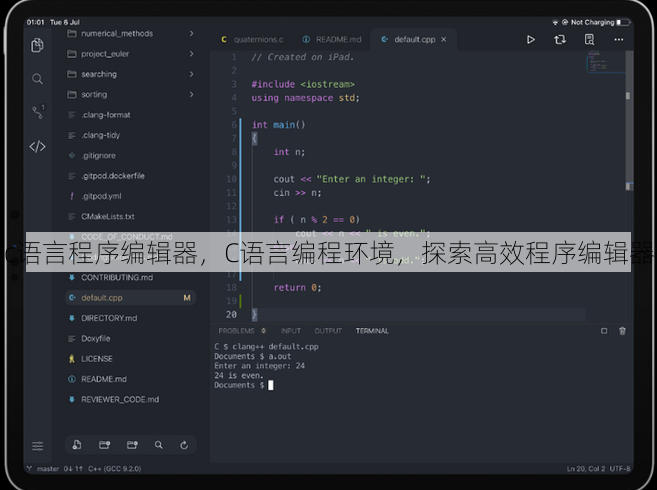657x490 pixels.
Task: Click the 0↓ 1↑ sync status
Action: tap(73, 469)
